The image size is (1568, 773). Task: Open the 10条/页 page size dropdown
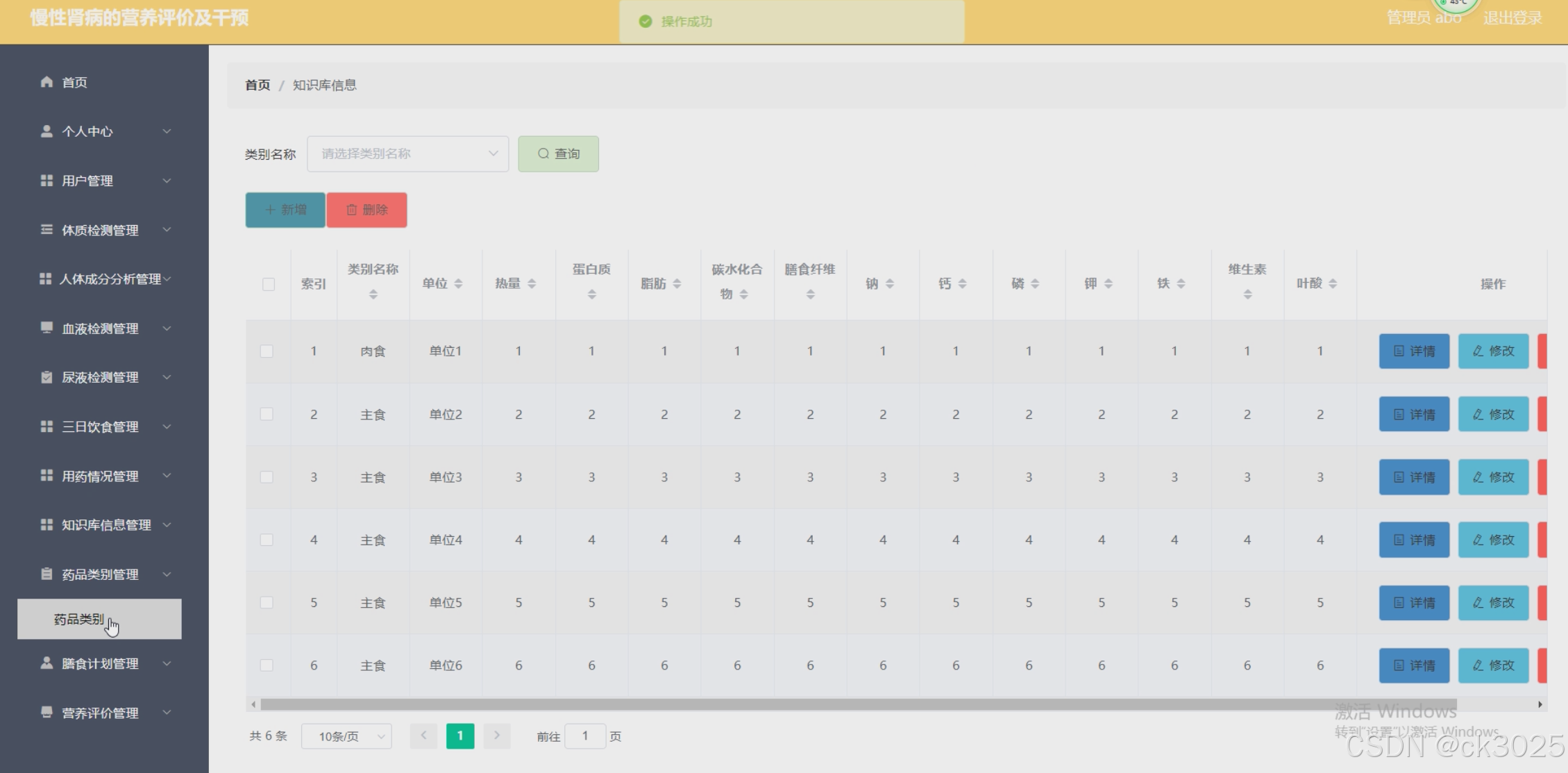pos(346,736)
